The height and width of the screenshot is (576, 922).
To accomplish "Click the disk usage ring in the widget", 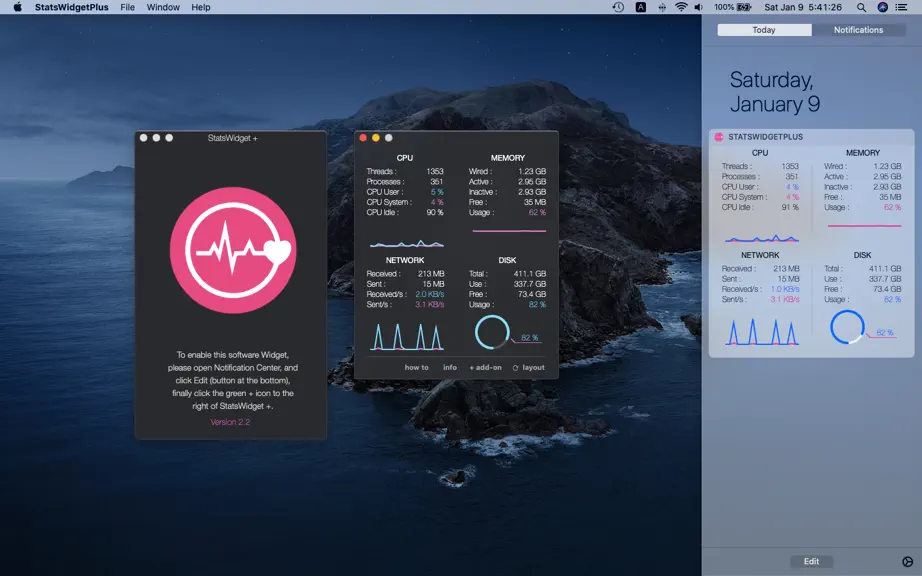I will point(847,327).
